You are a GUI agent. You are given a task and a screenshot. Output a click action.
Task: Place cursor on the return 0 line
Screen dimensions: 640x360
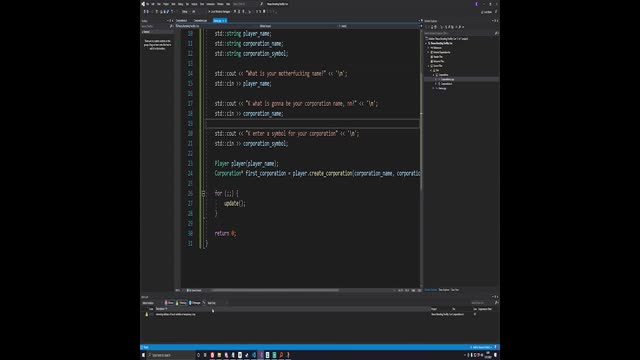pos(225,233)
